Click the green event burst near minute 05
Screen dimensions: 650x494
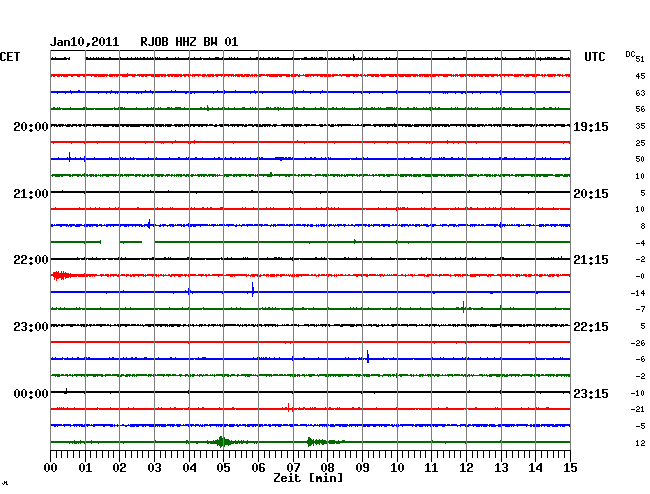click(222, 442)
